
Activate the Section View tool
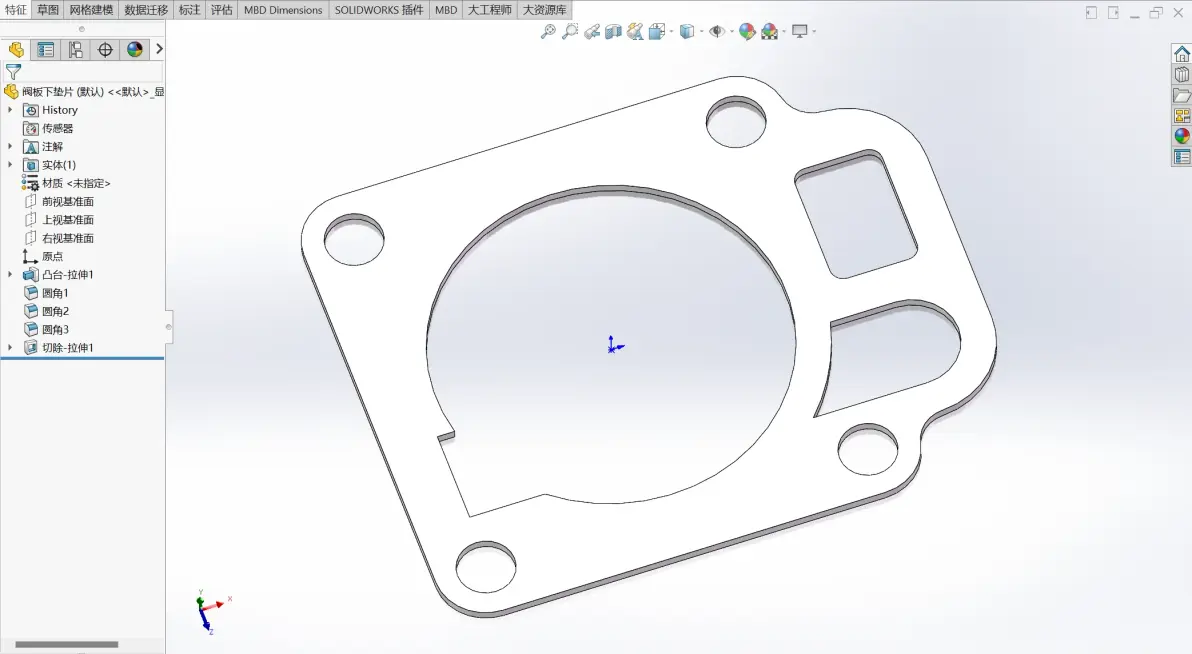(x=613, y=31)
